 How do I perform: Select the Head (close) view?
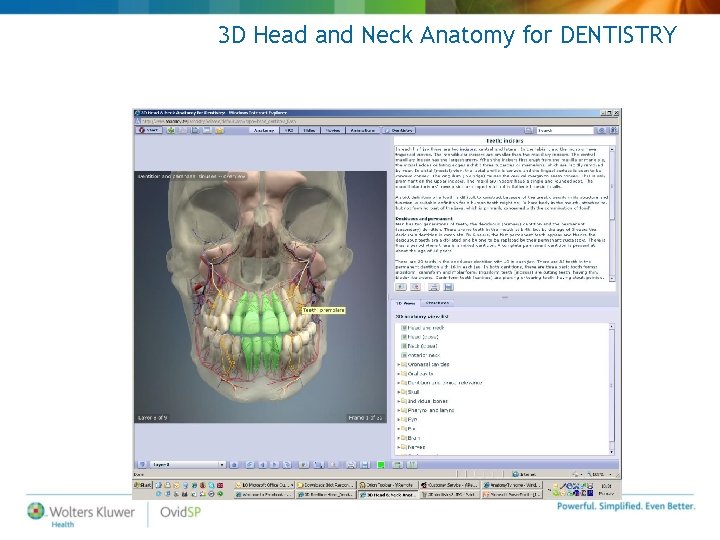click(x=423, y=337)
